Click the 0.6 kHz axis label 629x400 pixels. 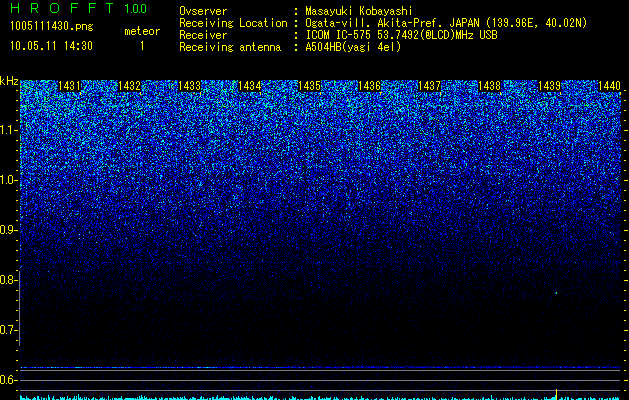coord(9,380)
